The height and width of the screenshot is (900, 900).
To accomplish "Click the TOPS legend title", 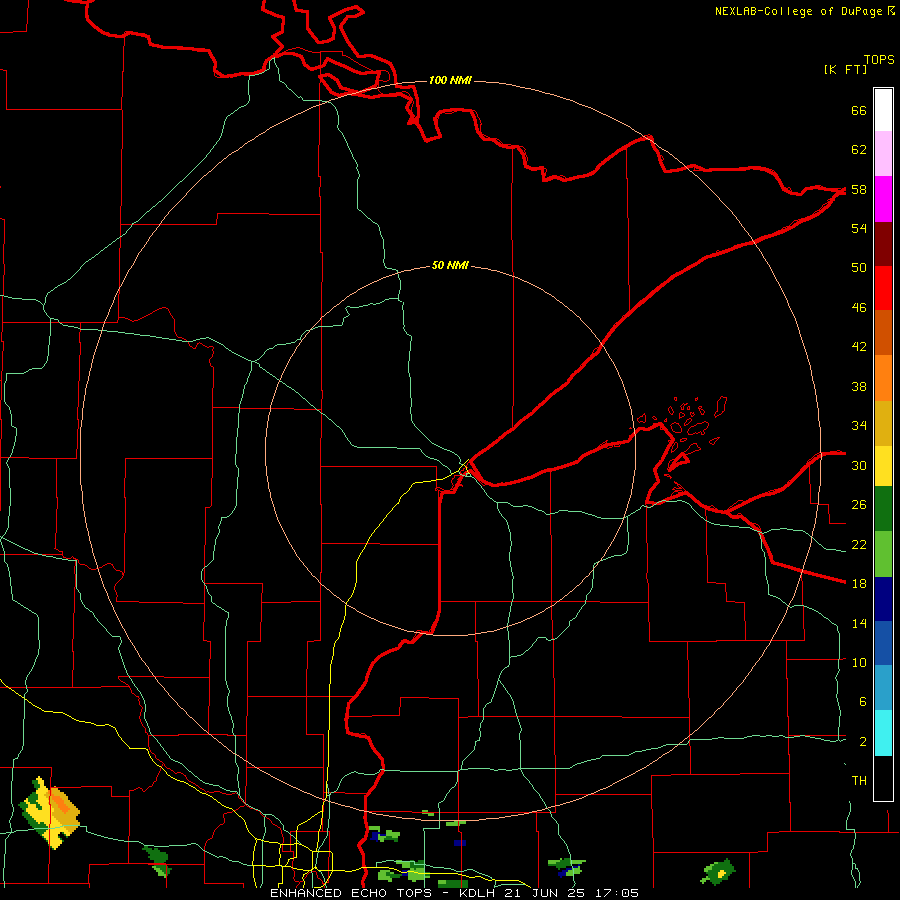I will [x=879, y=59].
